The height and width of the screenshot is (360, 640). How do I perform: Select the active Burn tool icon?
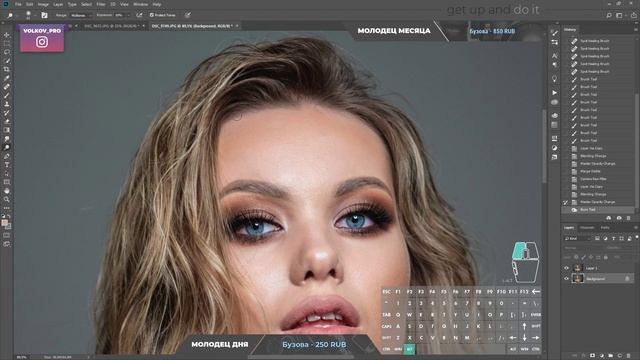tap(7, 147)
